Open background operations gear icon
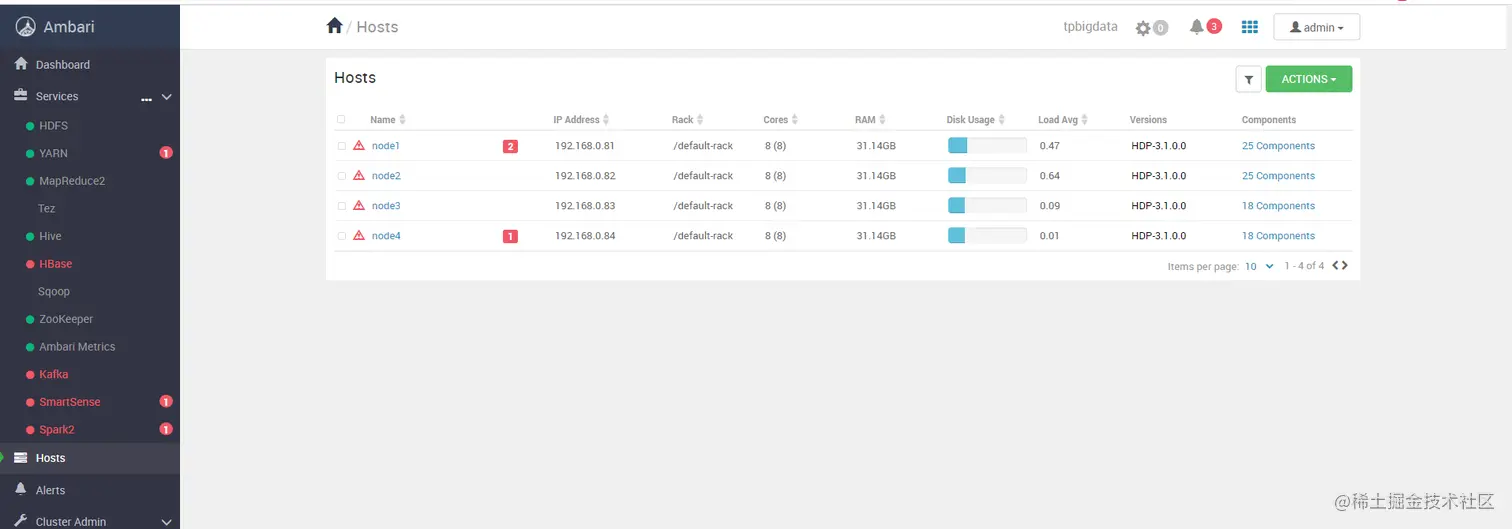 pyautogui.click(x=1143, y=28)
